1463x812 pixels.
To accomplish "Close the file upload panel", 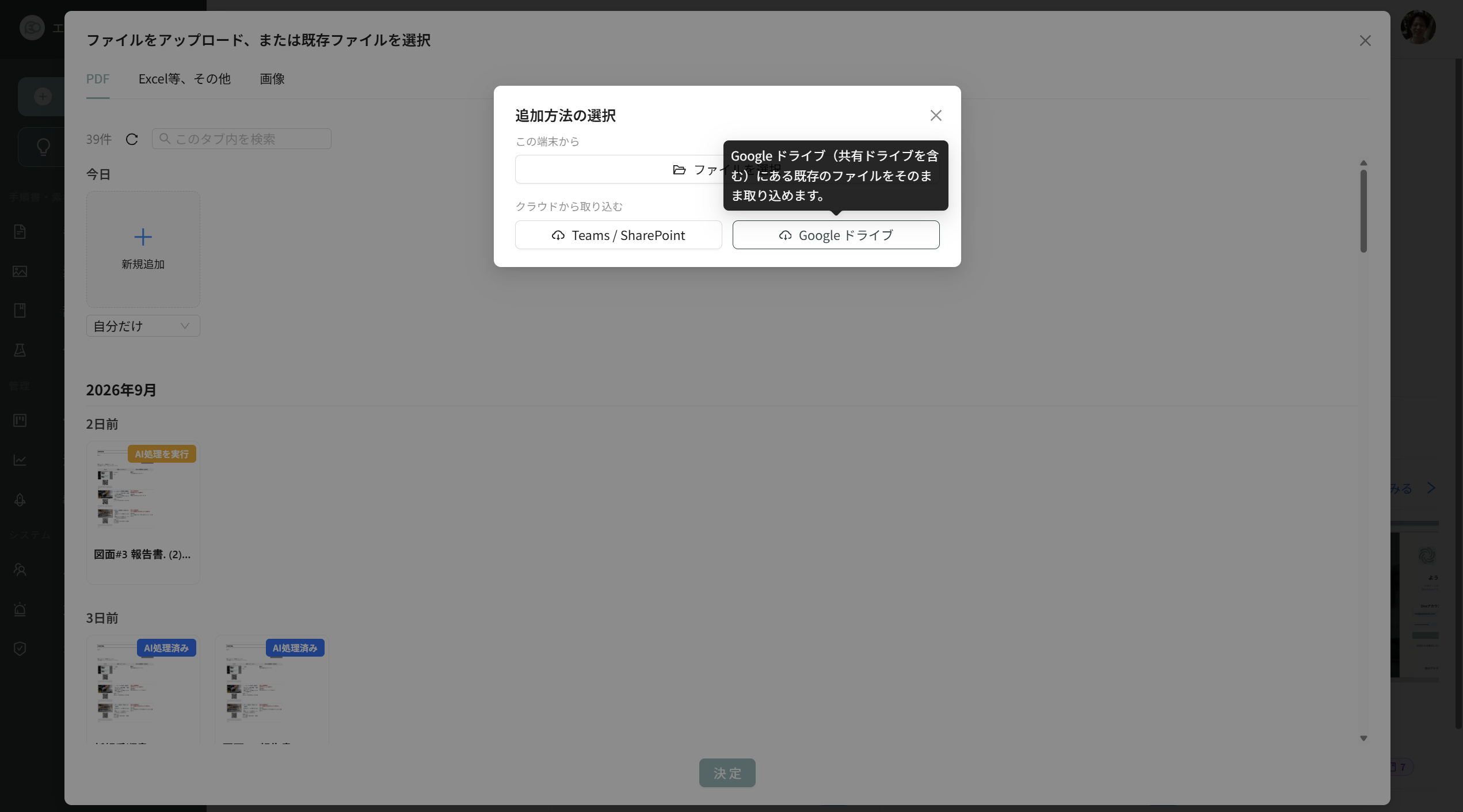I will click(1365, 41).
